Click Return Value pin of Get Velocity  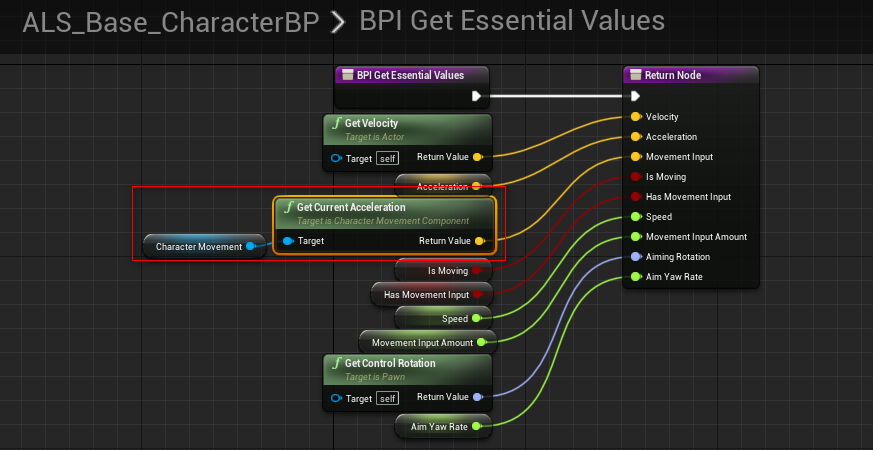coord(478,157)
